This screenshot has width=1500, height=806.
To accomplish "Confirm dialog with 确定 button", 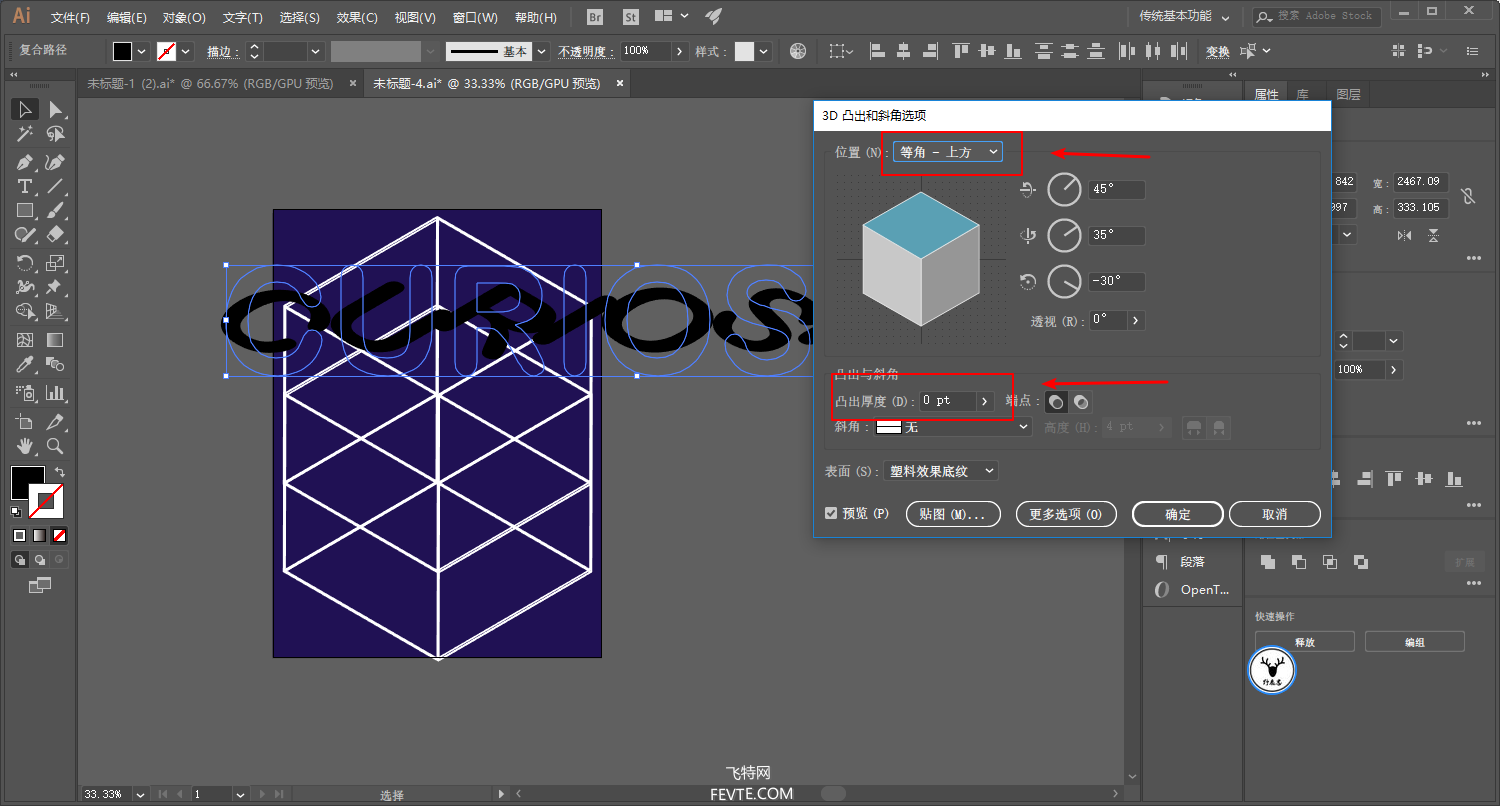I will [x=1178, y=514].
